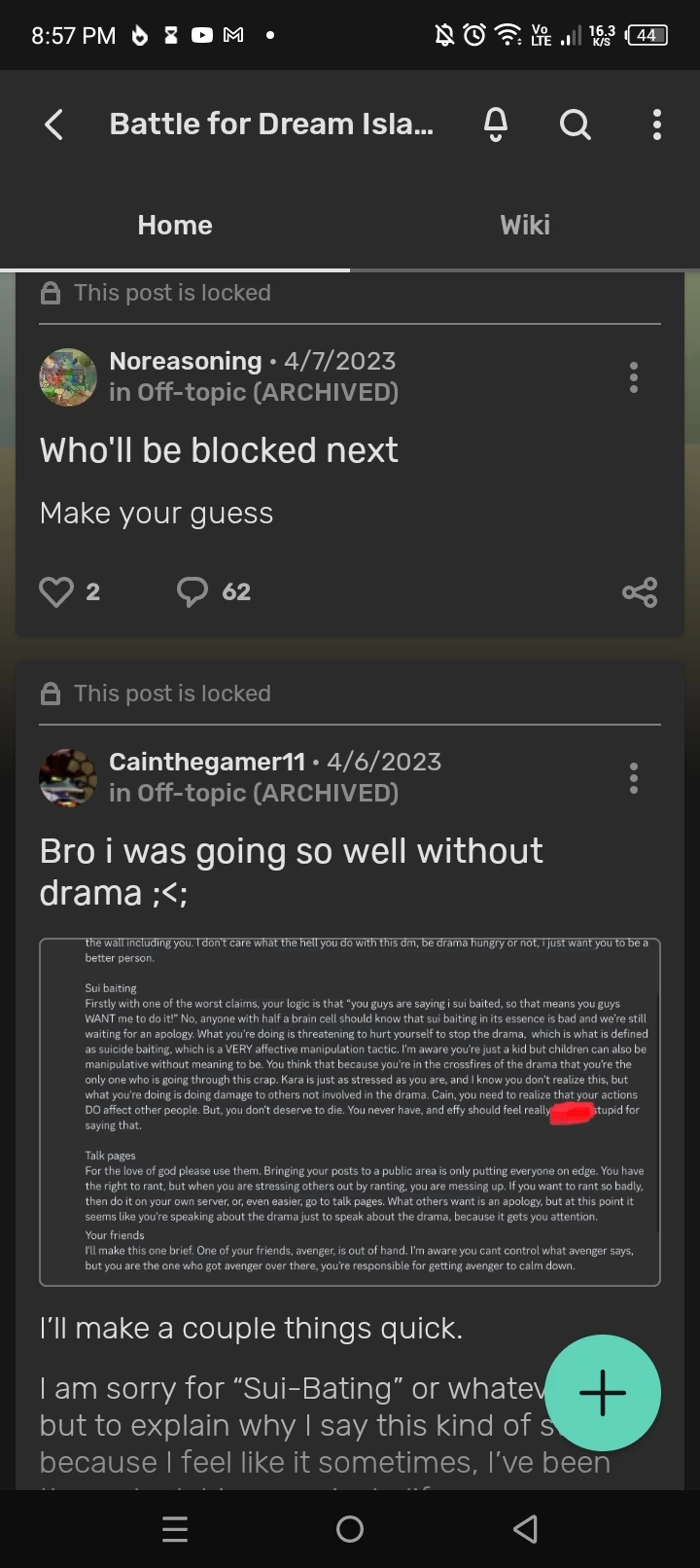Open the attached screenshot image in post
Image resolution: width=700 pixels, height=1568 pixels.
tap(350, 1112)
